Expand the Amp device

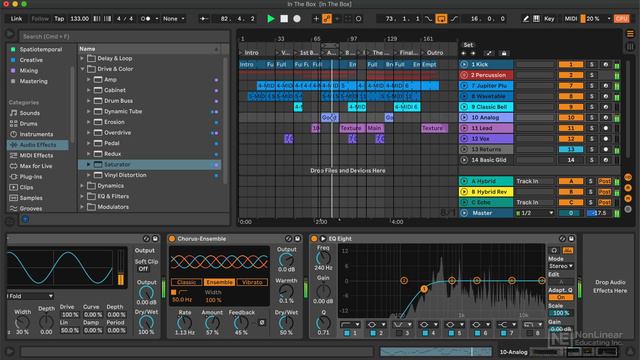pos(89,80)
